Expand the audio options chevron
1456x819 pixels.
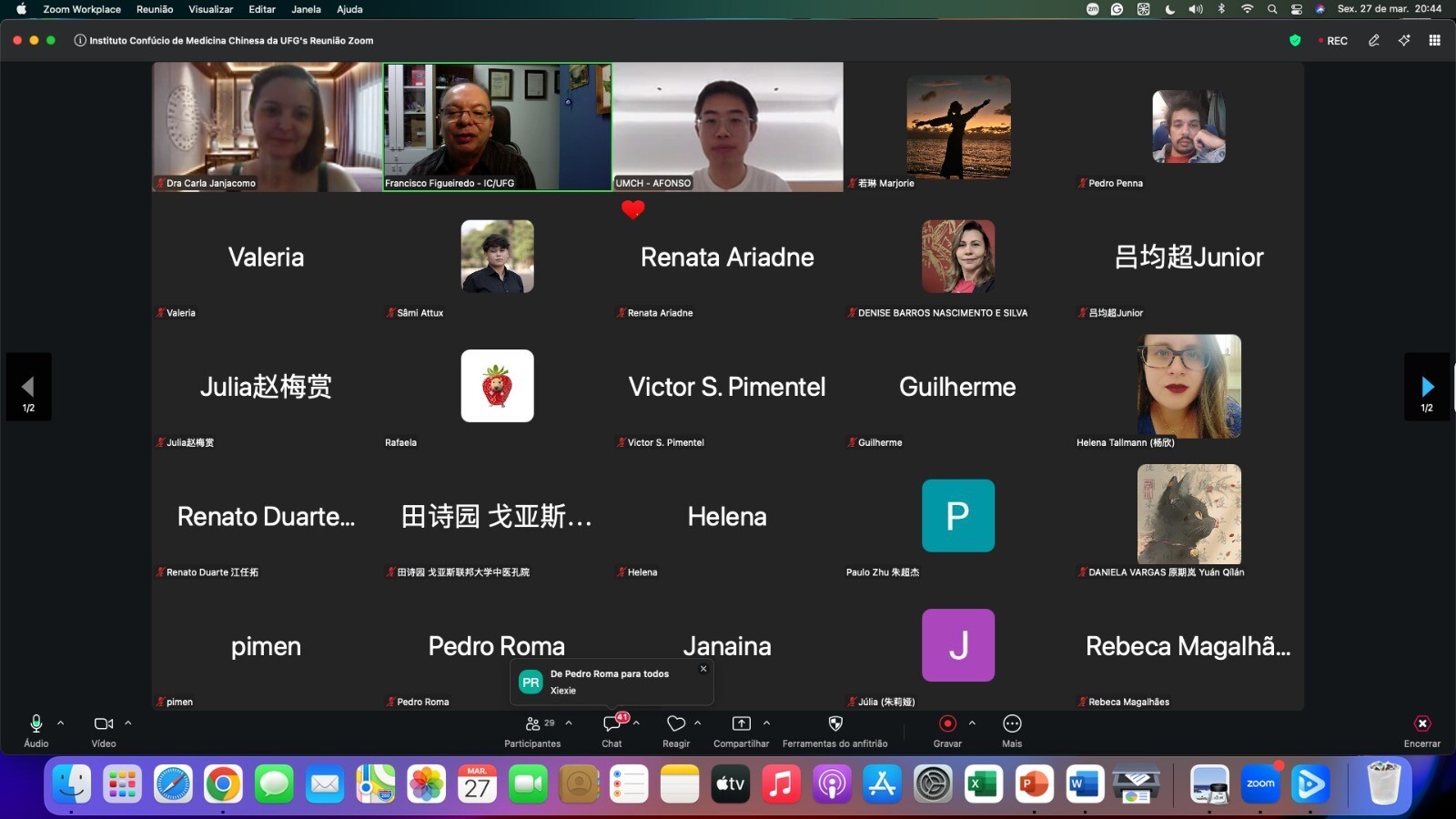click(61, 723)
